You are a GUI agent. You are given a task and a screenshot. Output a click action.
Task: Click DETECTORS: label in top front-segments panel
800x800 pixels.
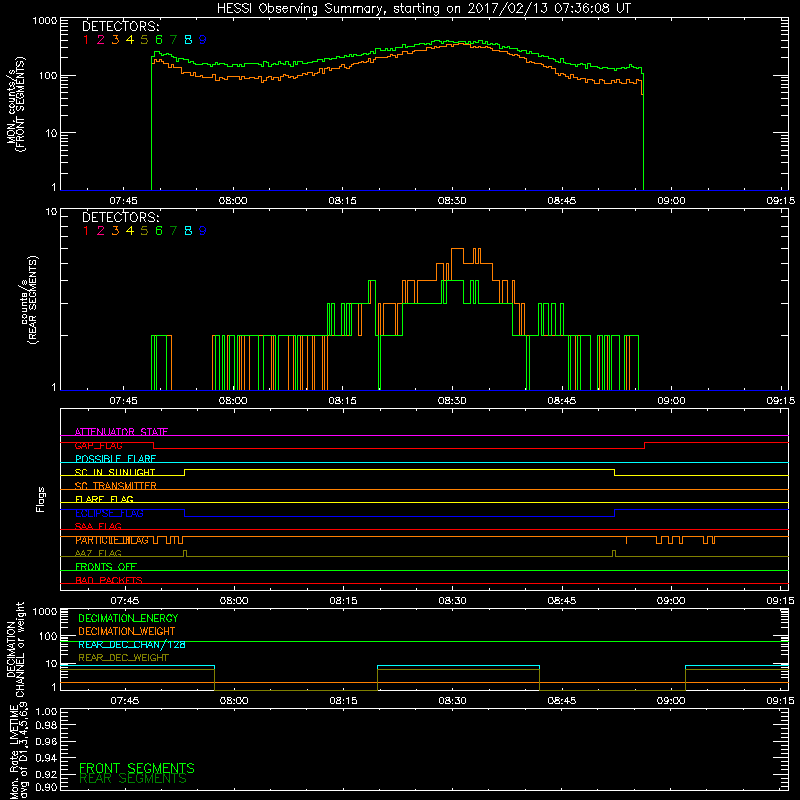[121, 26]
